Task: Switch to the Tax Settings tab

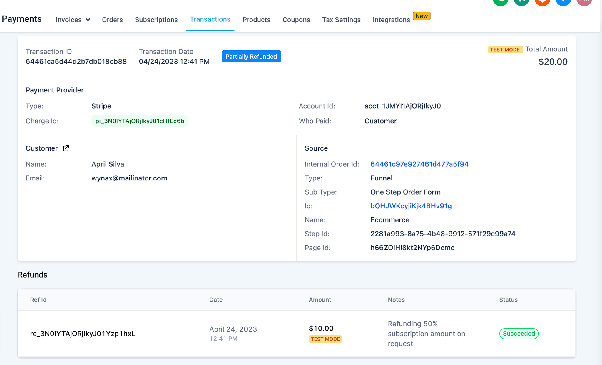Action: click(341, 20)
